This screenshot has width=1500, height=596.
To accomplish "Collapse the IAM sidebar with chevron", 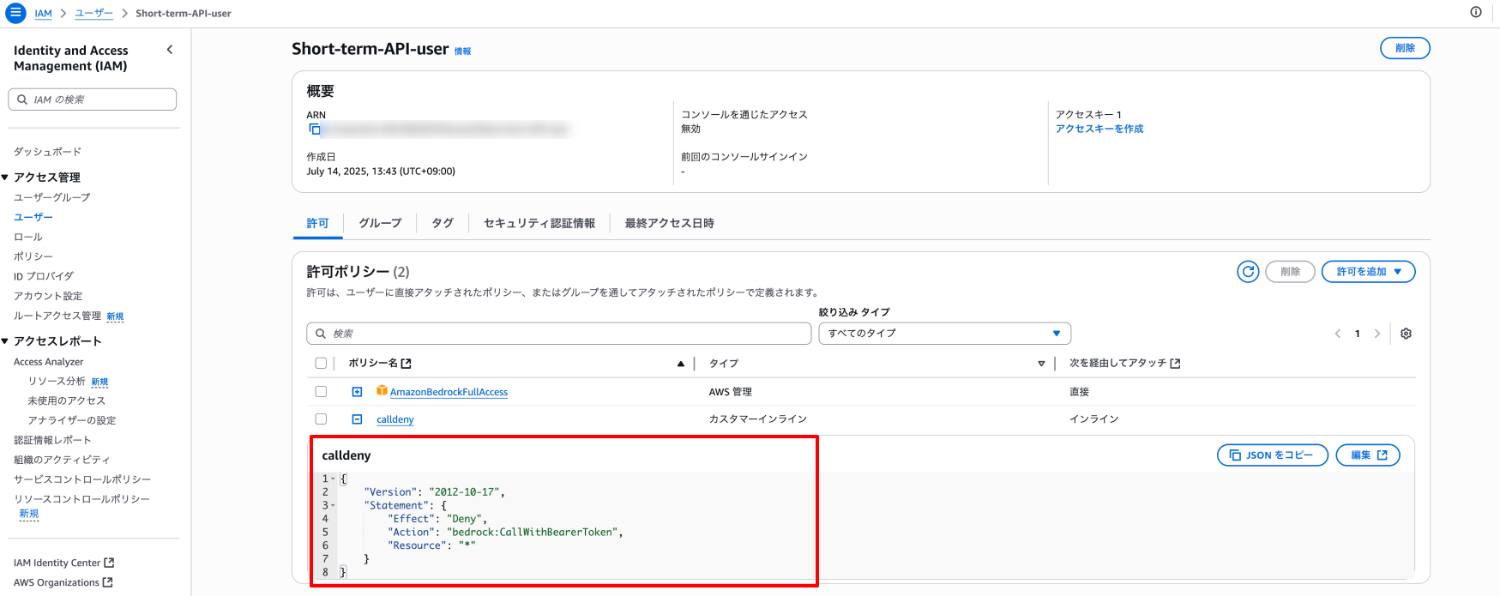I will (169, 50).
